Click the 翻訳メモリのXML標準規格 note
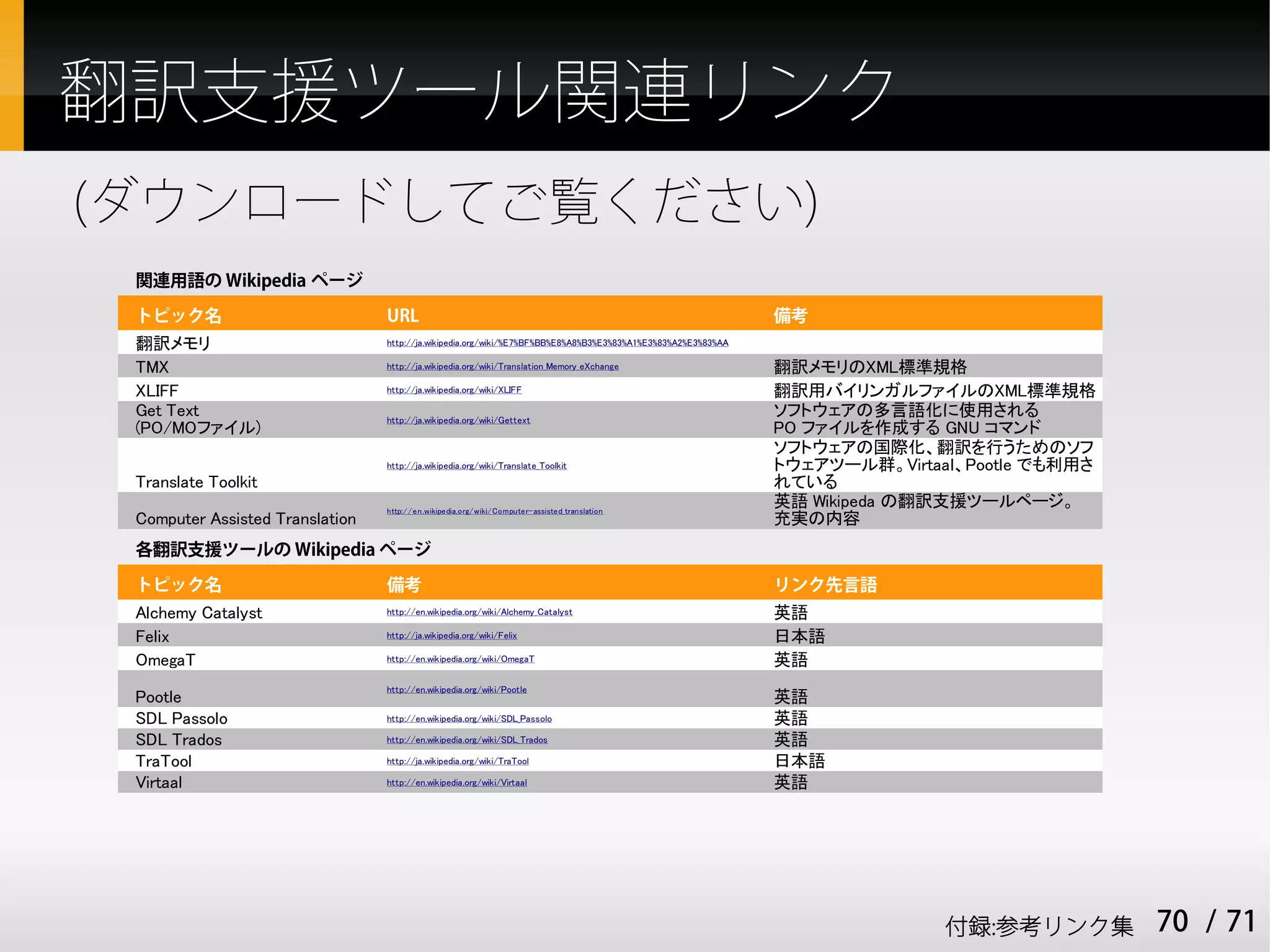 click(x=870, y=367)
